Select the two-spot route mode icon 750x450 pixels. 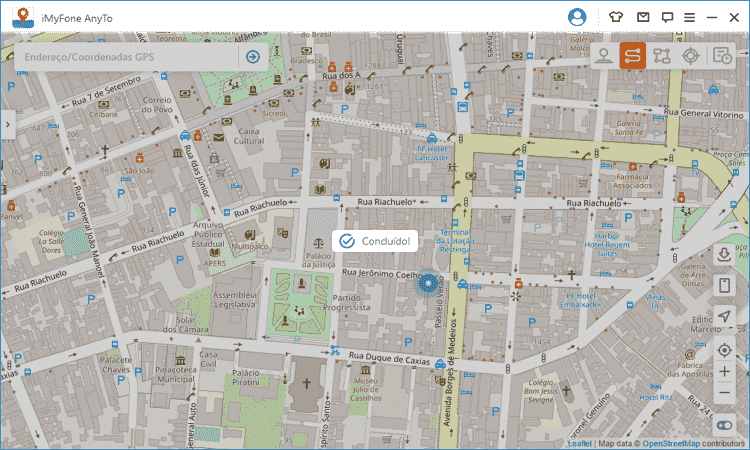[x=632, y=55]
